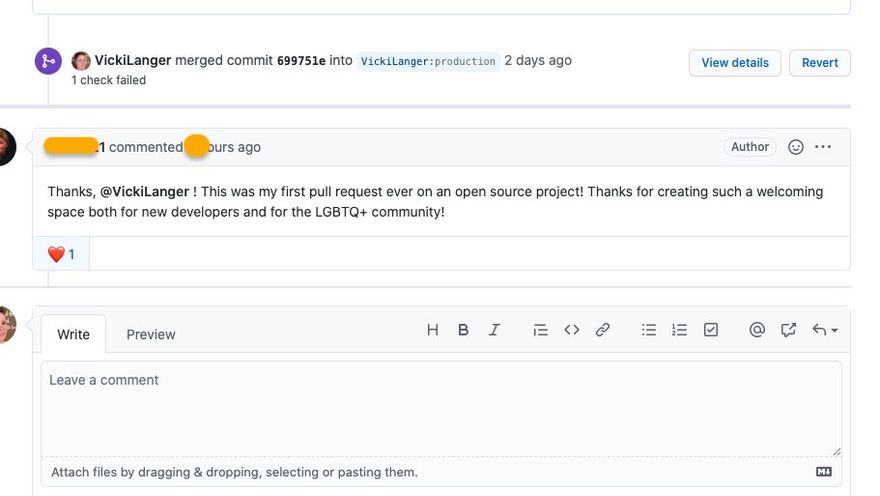
Task: Reference an issue or pull request
Action: pyautogui.click(x=789, y=330)
